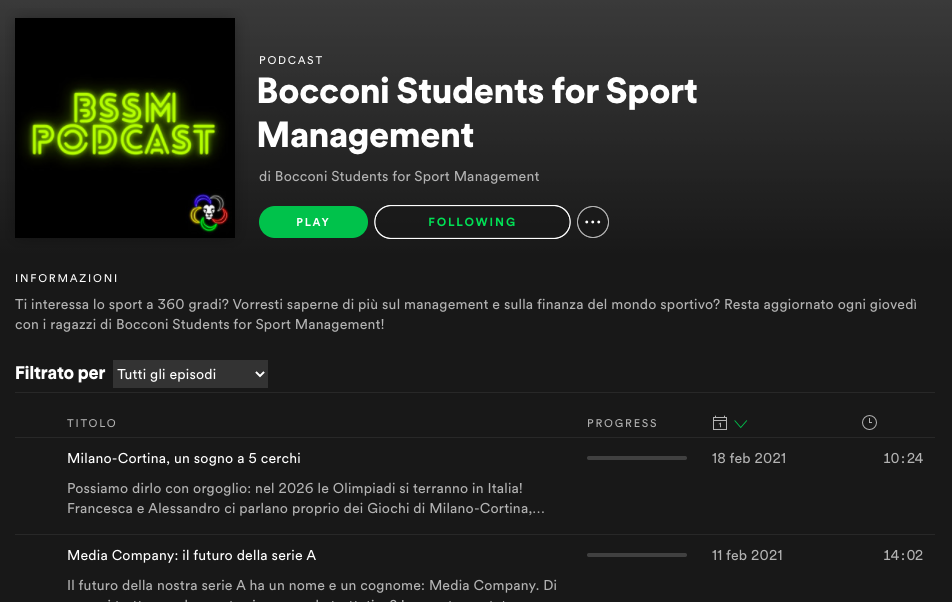
Task: Click the Milano-Cortina episode progress bar
Action: (x=636, y=458)
